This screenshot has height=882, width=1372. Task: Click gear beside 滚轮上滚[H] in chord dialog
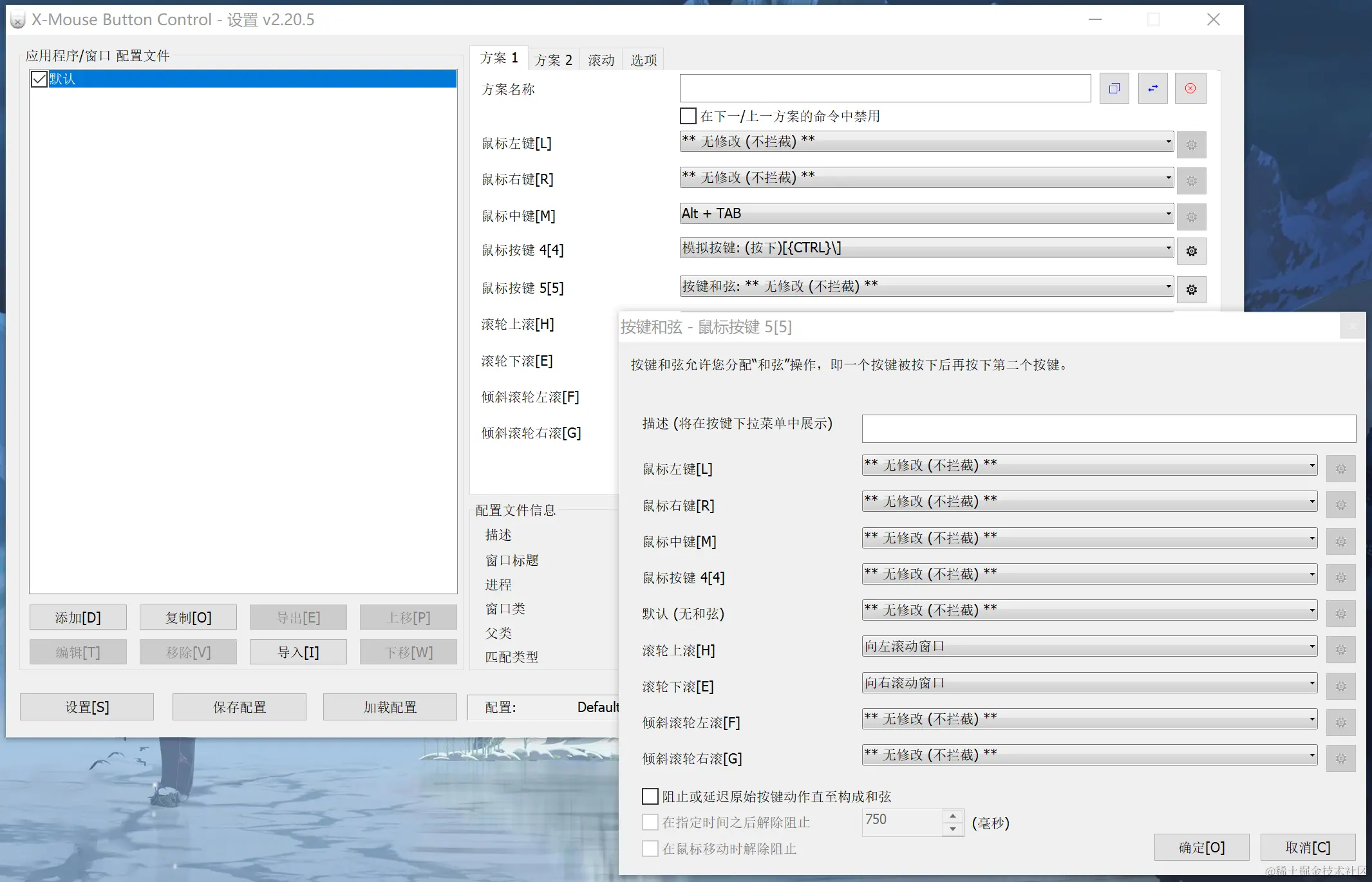[1342, 650]
